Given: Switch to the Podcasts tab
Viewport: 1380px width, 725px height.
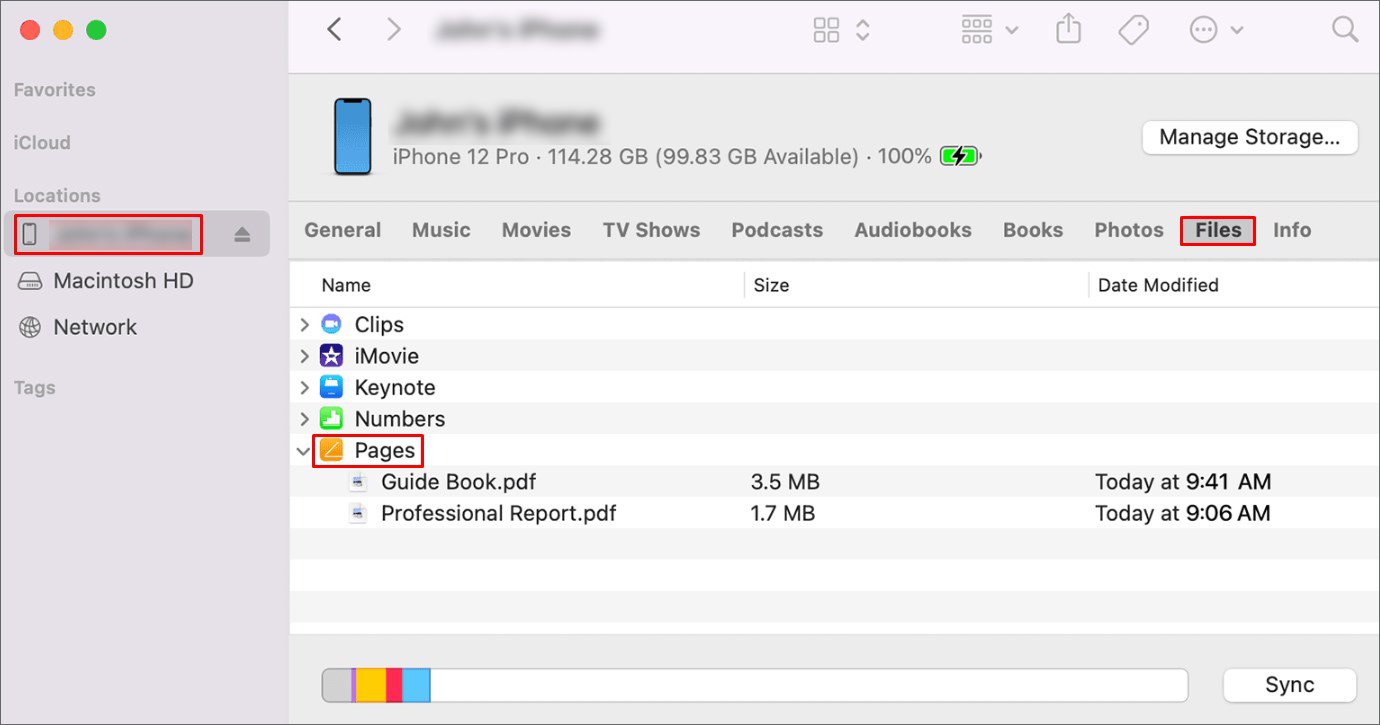Looking at the screenshot, I should pyautogui.click(x=777, y=230).
